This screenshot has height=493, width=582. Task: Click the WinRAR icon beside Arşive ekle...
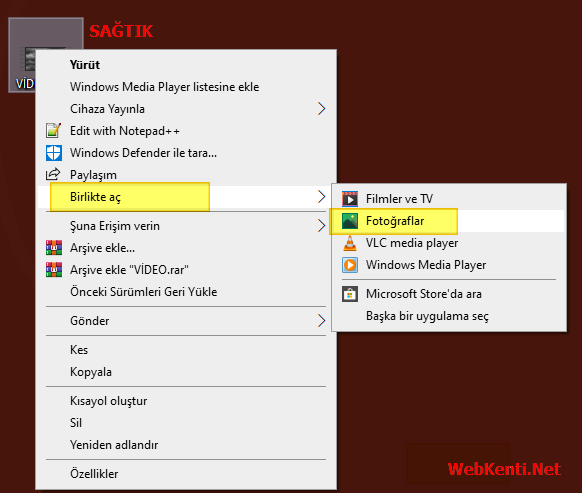(x=54, y=248)
